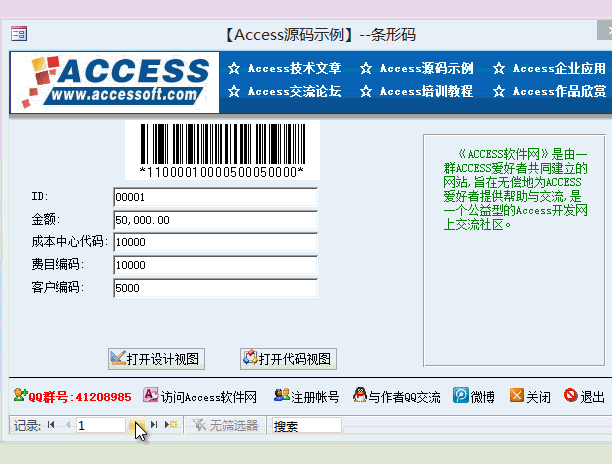Viewport: 612px width, 464px height.
Task: Click the 注册帐号 users icon
Action: [x=281, y=395]
